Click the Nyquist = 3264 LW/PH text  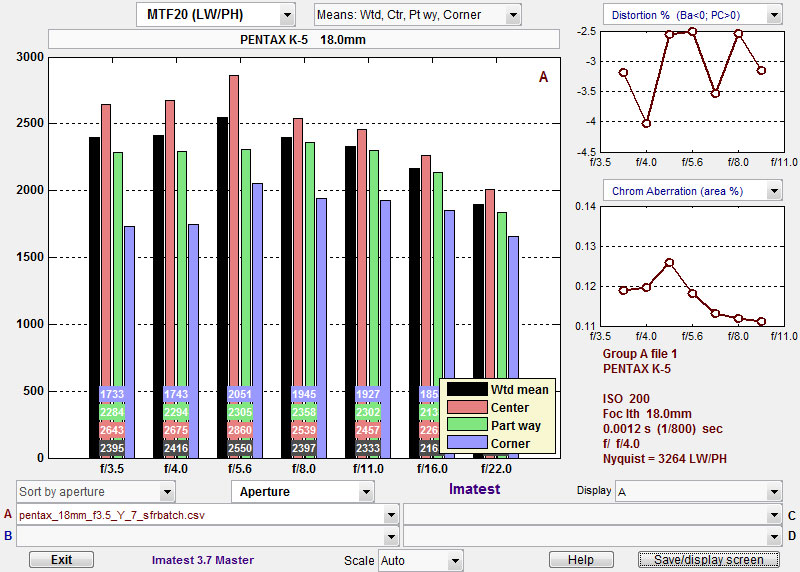664,459
